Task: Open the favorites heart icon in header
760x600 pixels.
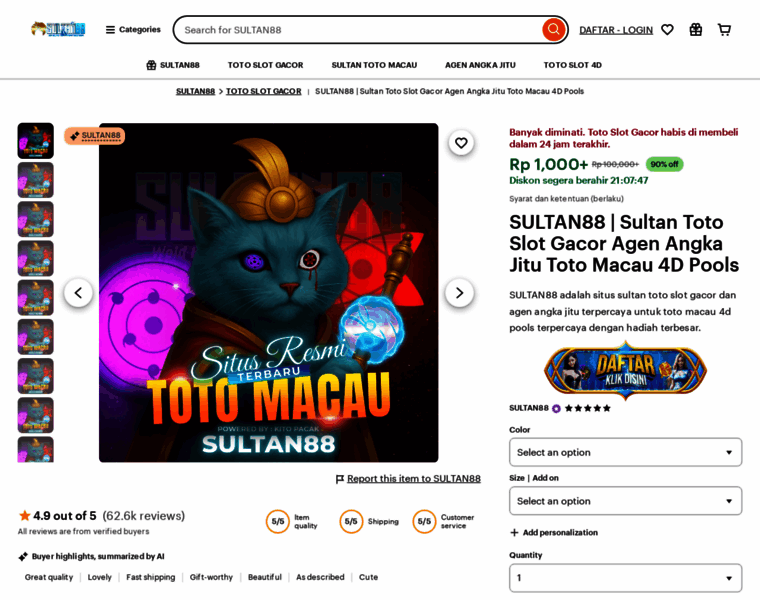Action: pos(667,30)
